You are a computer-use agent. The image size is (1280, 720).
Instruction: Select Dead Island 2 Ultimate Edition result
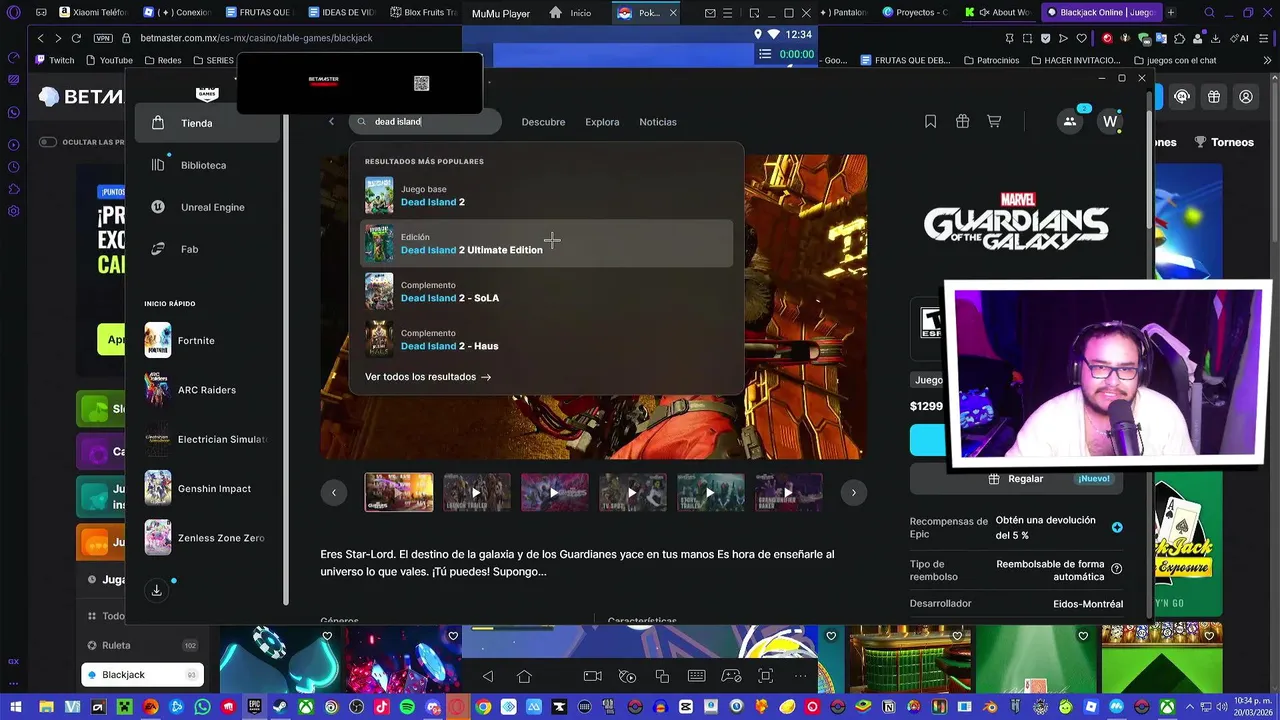(x=546, y=244)
